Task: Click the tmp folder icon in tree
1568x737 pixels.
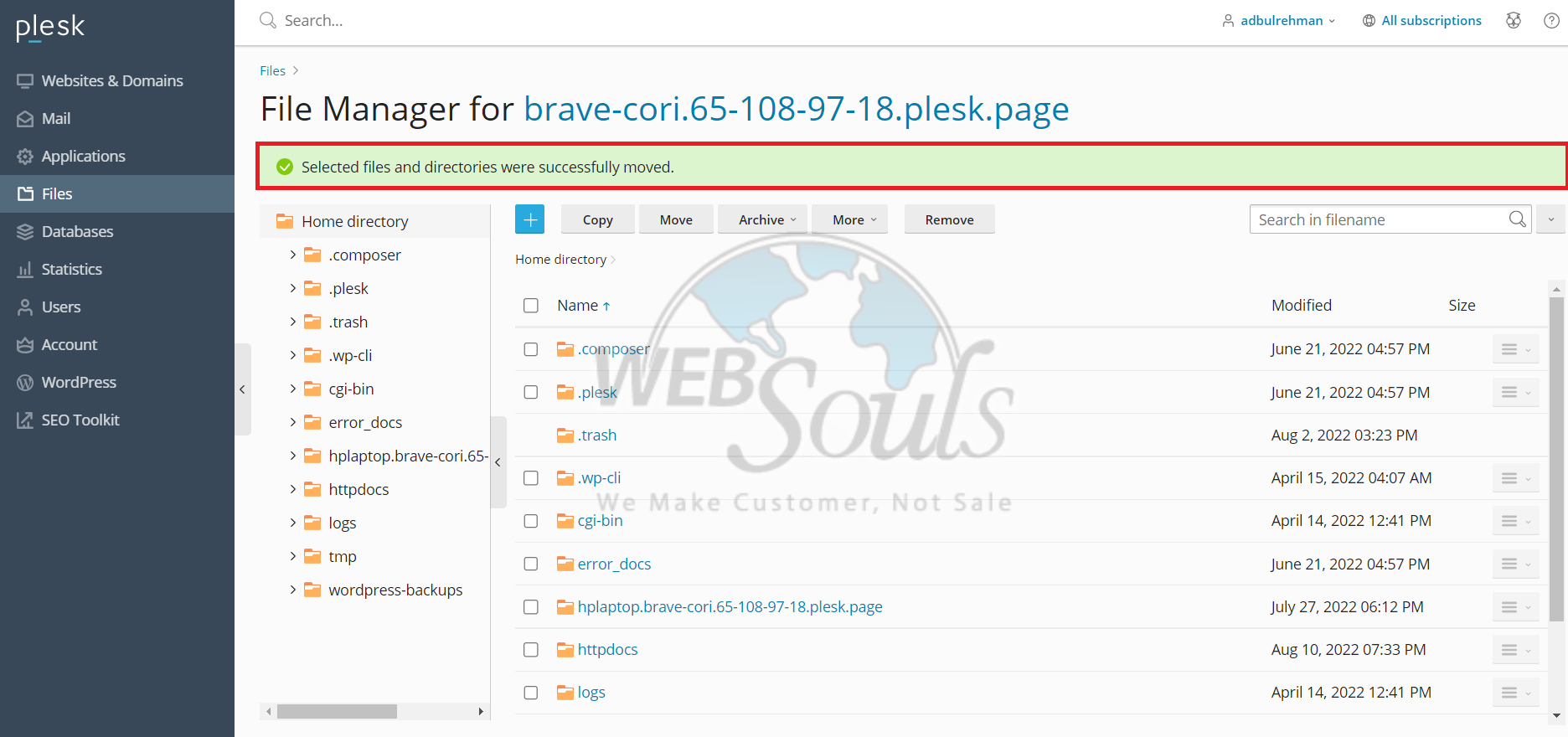Action: pos(312,556)
